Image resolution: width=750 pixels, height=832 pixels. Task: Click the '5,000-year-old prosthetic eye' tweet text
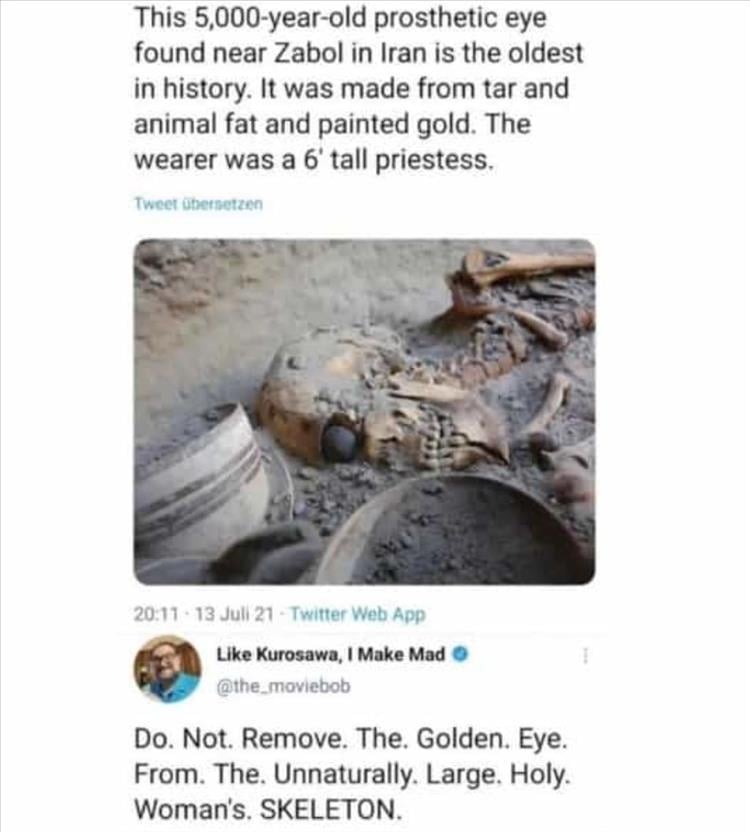click(358, 89)
